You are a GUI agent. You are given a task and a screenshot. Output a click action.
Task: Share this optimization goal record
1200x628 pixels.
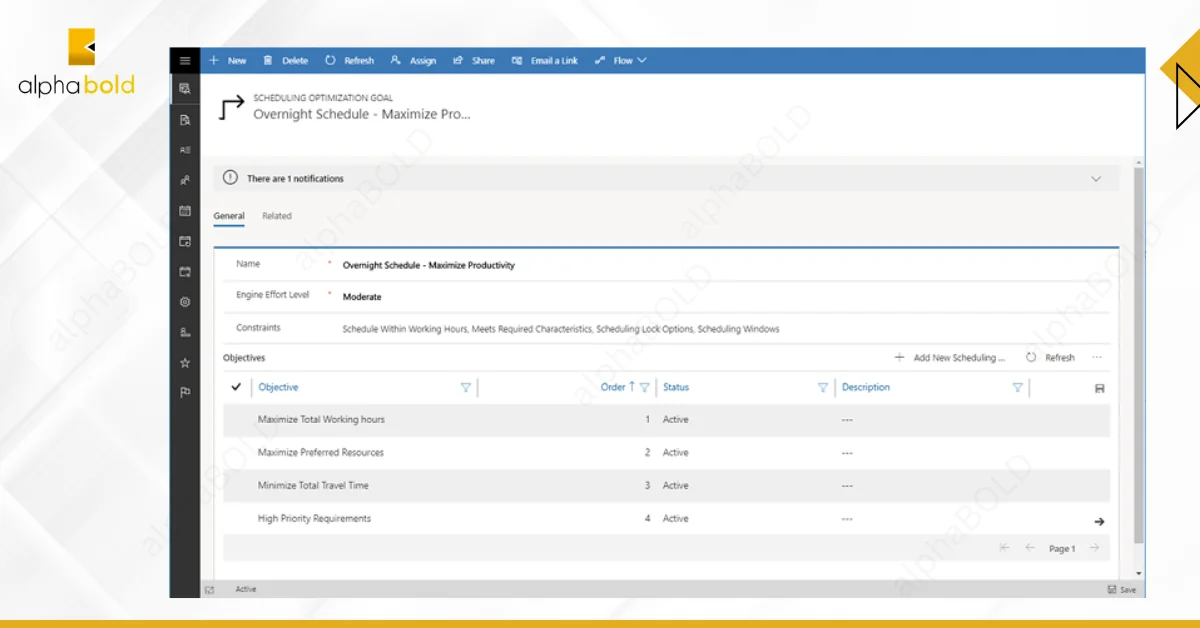[474, 61]
